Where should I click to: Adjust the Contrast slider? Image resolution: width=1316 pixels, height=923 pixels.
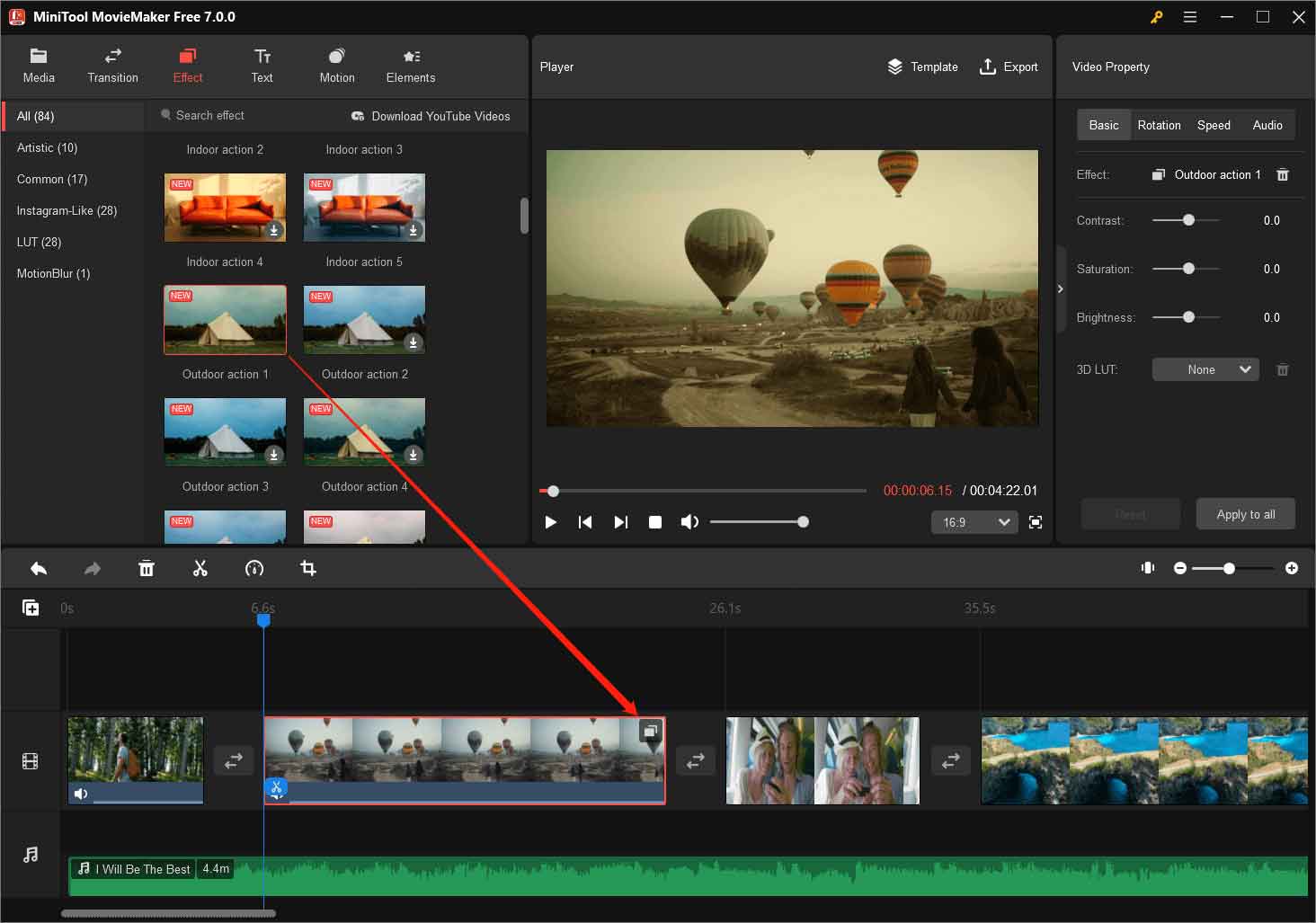tap(1187, 220)
